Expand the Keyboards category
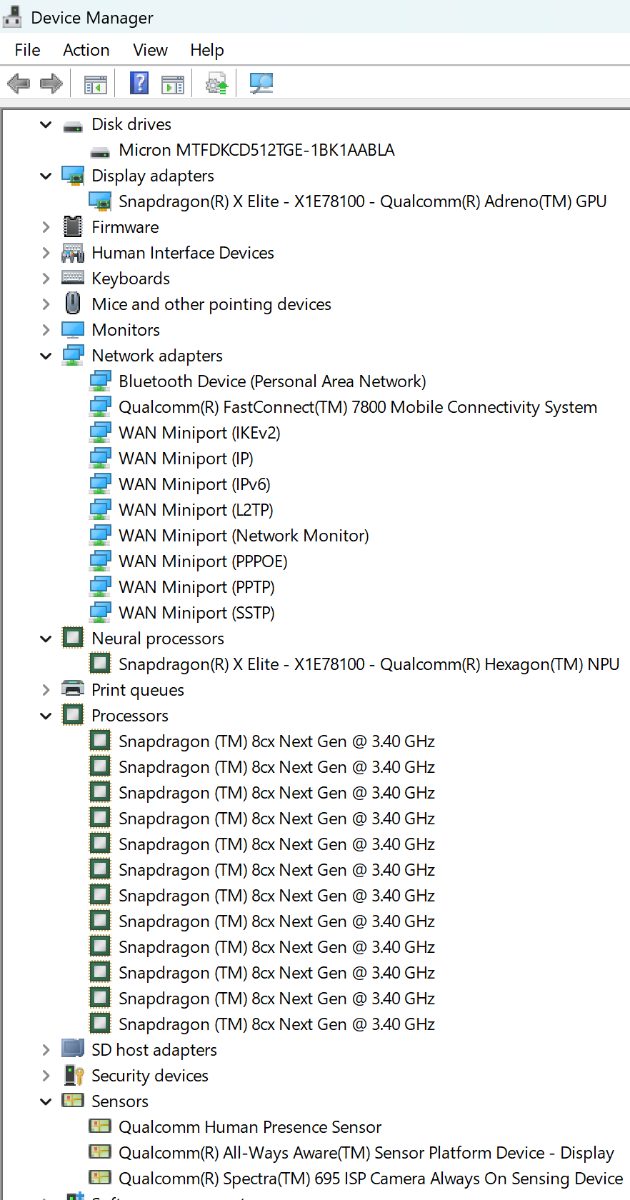630x1200 pixels. (46, 279)
